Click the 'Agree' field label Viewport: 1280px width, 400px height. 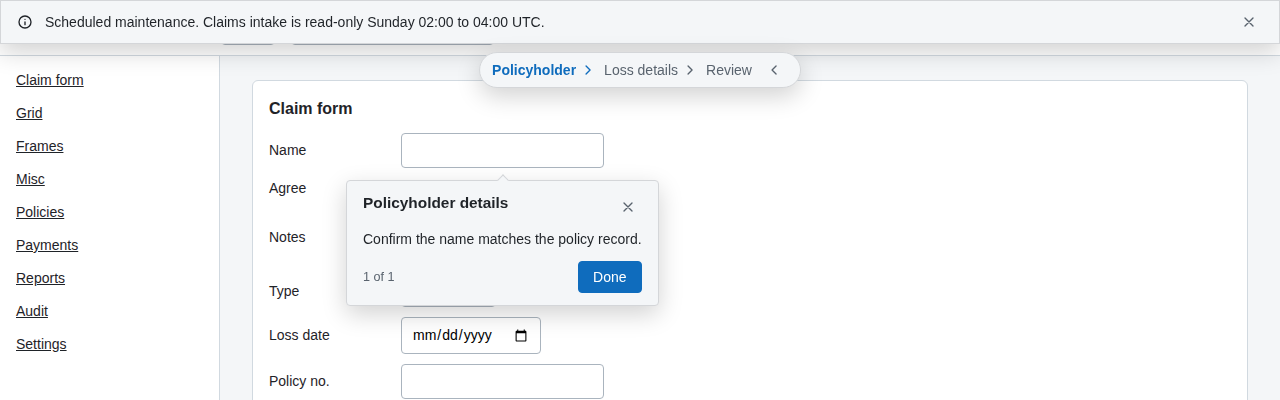(287, 187)
